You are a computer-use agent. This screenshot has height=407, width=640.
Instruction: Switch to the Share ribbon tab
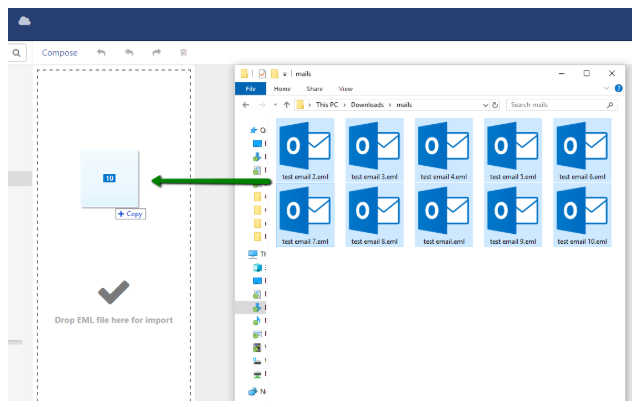(314, 88)
